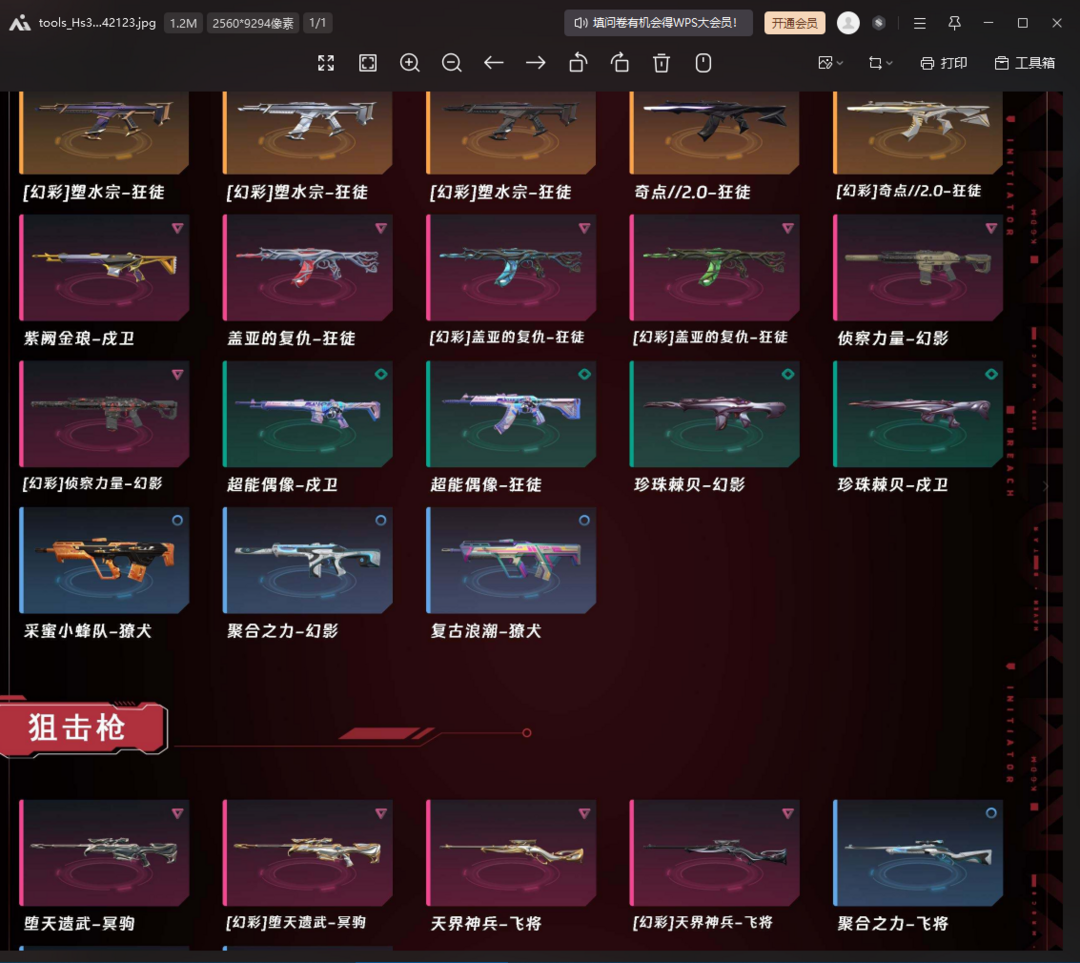Open the 填问卷 WPS member survey banner
Viewport: 1080px width, 963px height.
point(658,23)
